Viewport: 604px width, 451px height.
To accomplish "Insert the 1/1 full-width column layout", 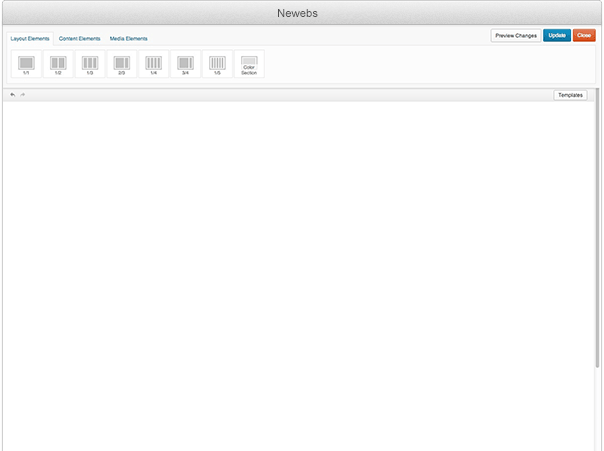I will tap(26, 65).
